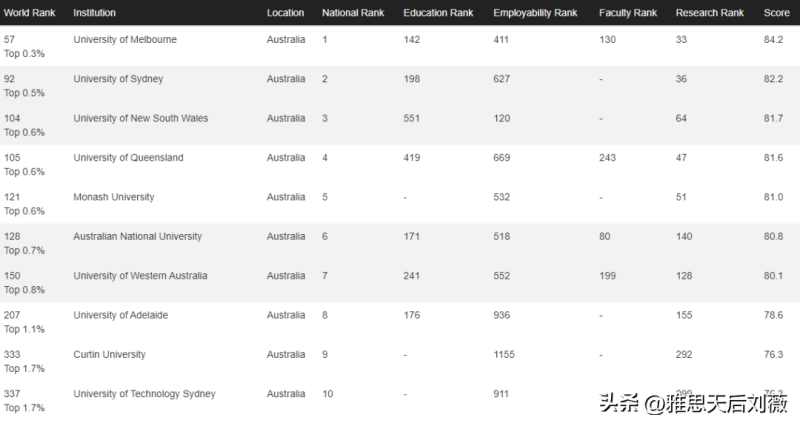Open University of Sydney entry

(118, 79)
